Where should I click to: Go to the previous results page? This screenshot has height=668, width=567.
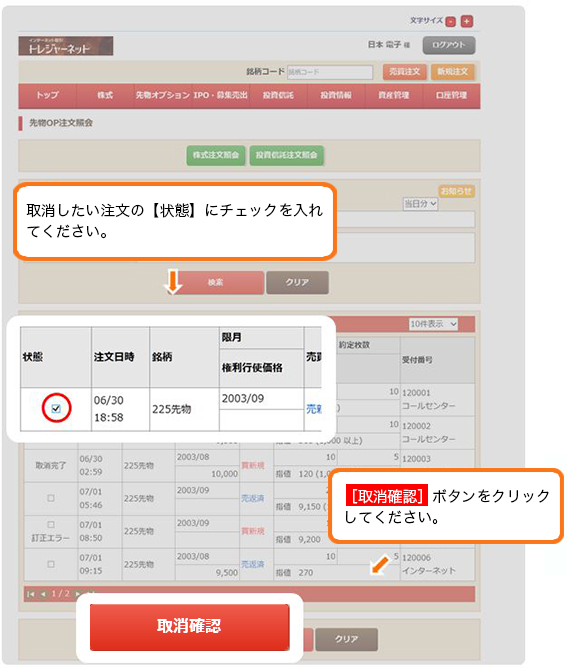(x=43, y=594)
